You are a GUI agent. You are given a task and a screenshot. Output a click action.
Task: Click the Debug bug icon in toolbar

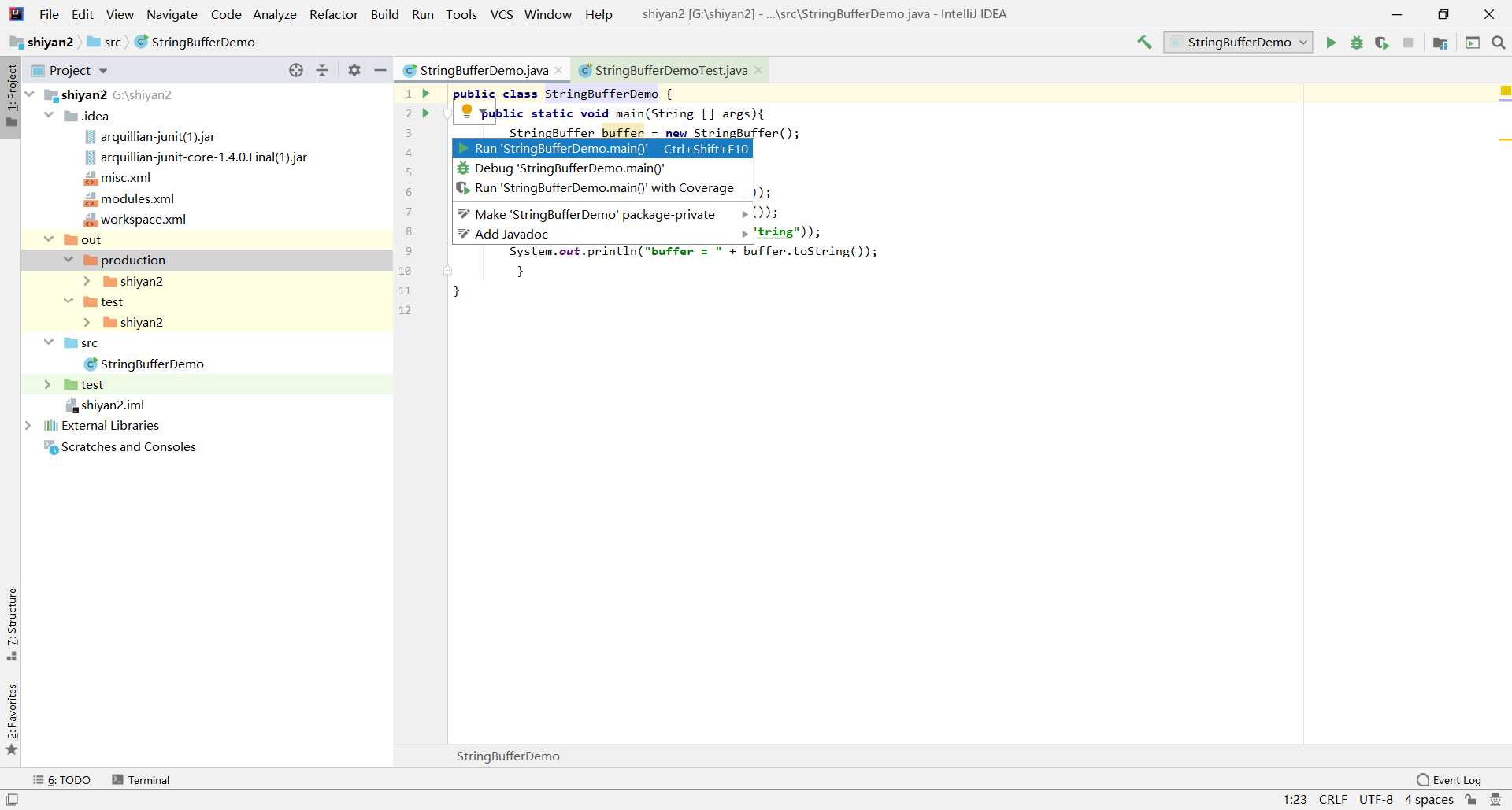click(1356, 43)
